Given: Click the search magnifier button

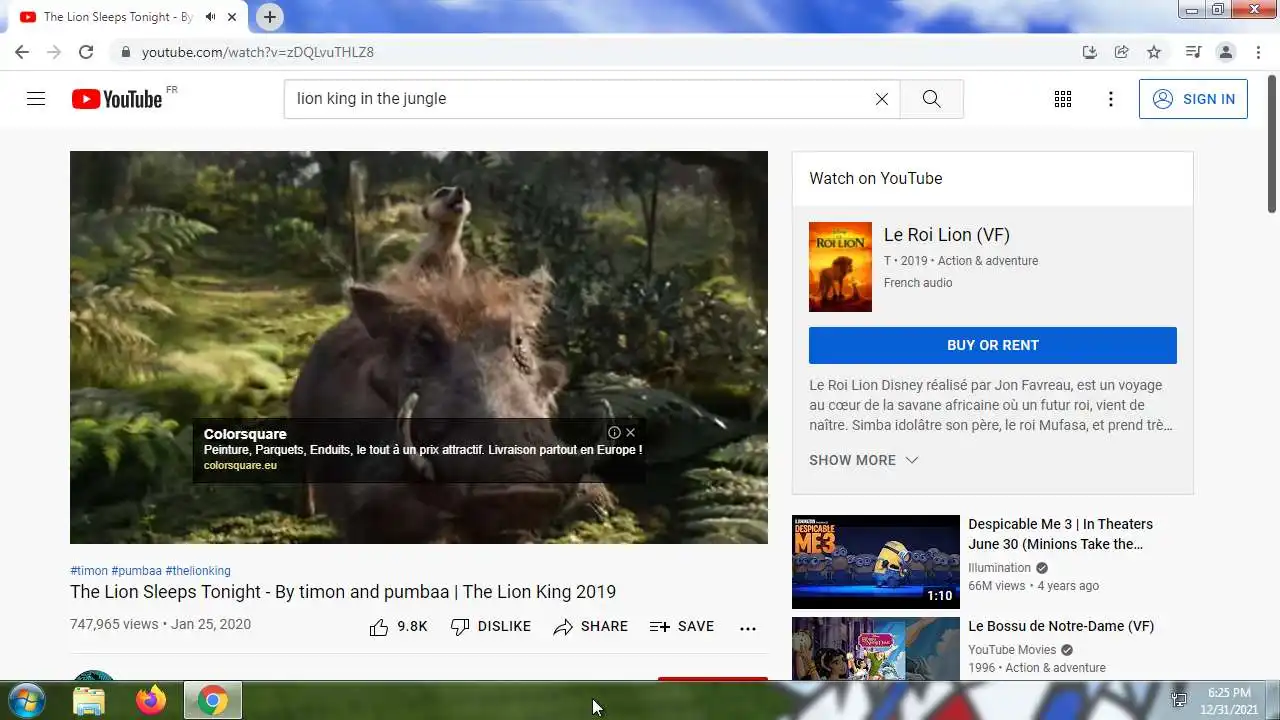Looking at the screenshot, I should [931, 99].
